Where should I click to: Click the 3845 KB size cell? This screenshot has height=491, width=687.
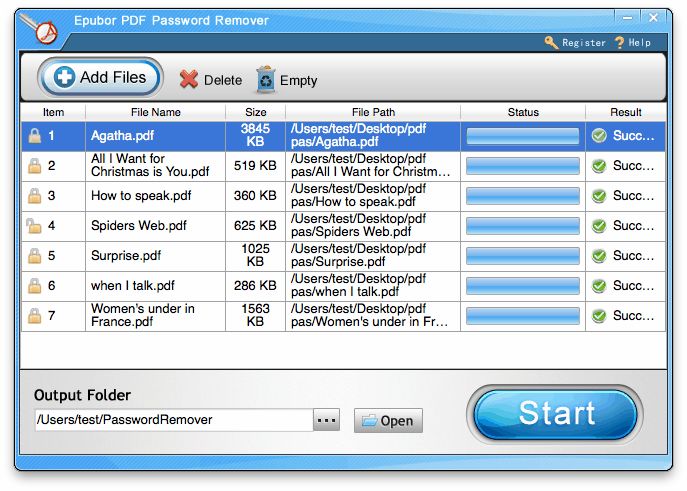coord(255,135)
